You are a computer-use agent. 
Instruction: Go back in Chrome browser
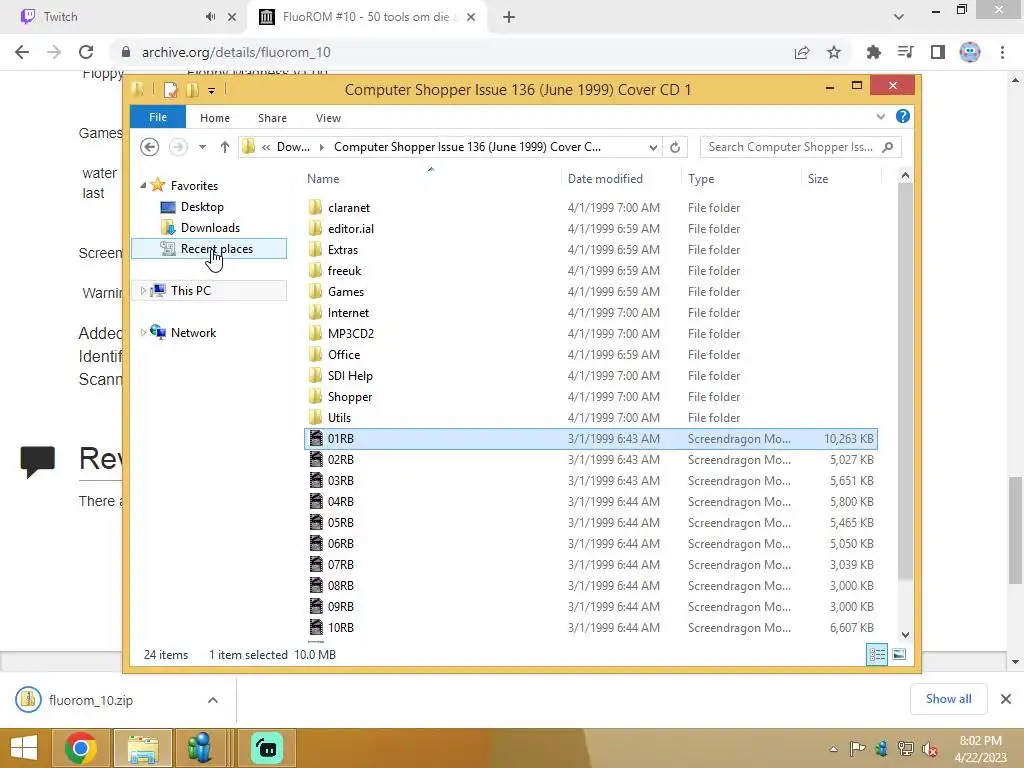coord(22,52)
